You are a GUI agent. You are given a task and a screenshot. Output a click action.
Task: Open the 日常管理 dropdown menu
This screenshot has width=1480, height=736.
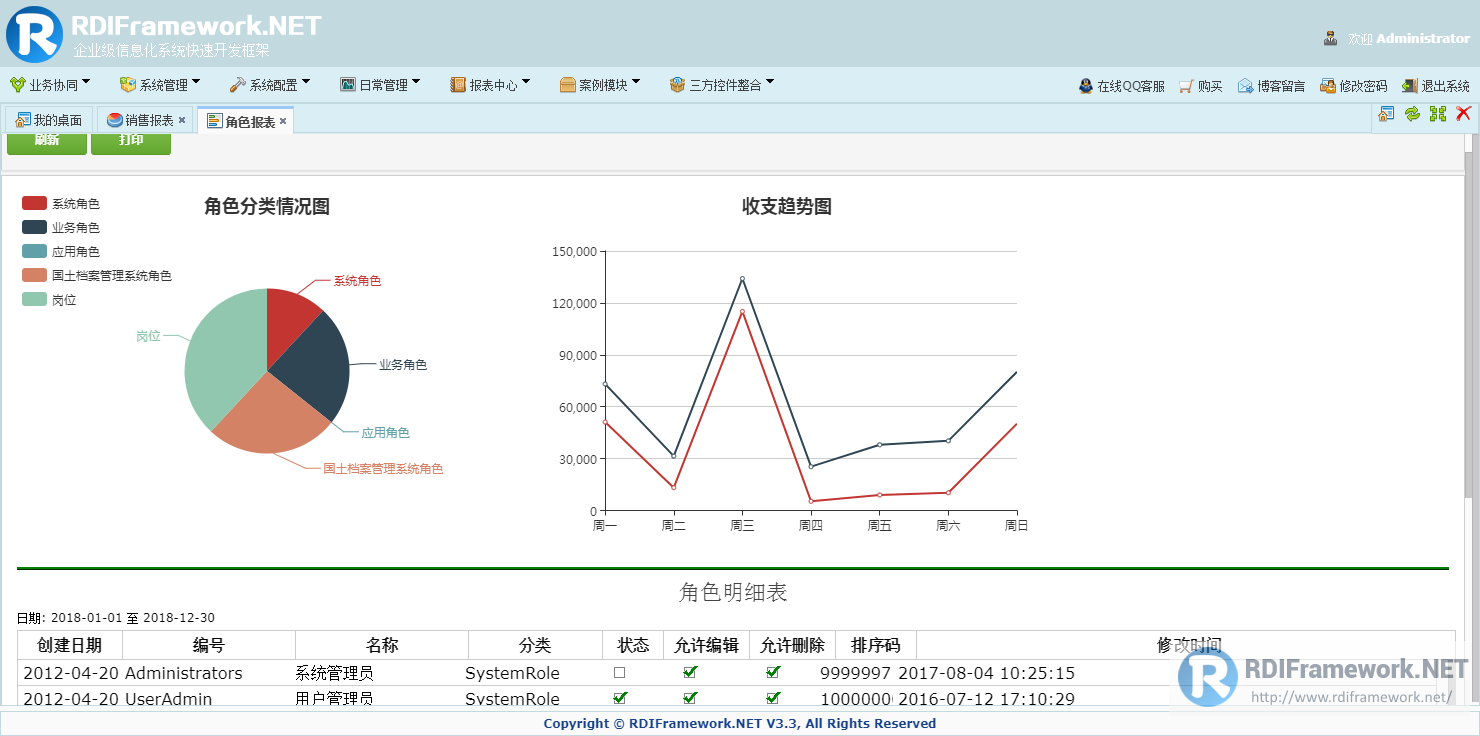(x=380, y=85)
